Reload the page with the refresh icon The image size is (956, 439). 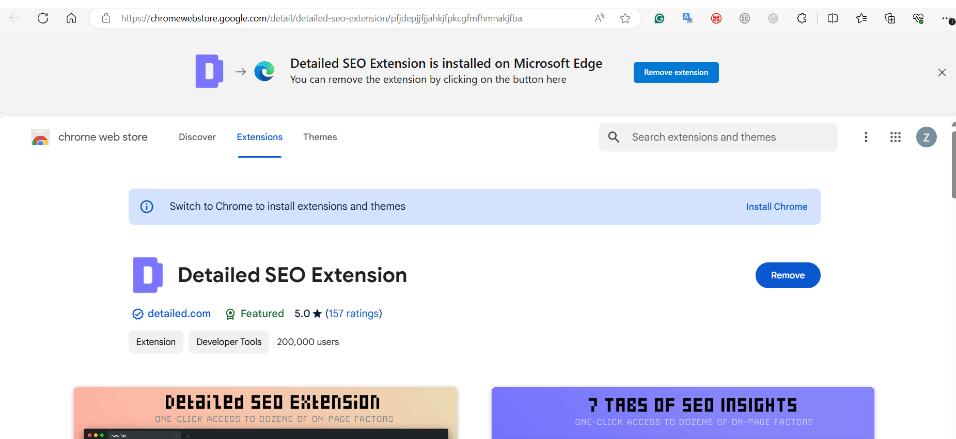tap(43, 18)
